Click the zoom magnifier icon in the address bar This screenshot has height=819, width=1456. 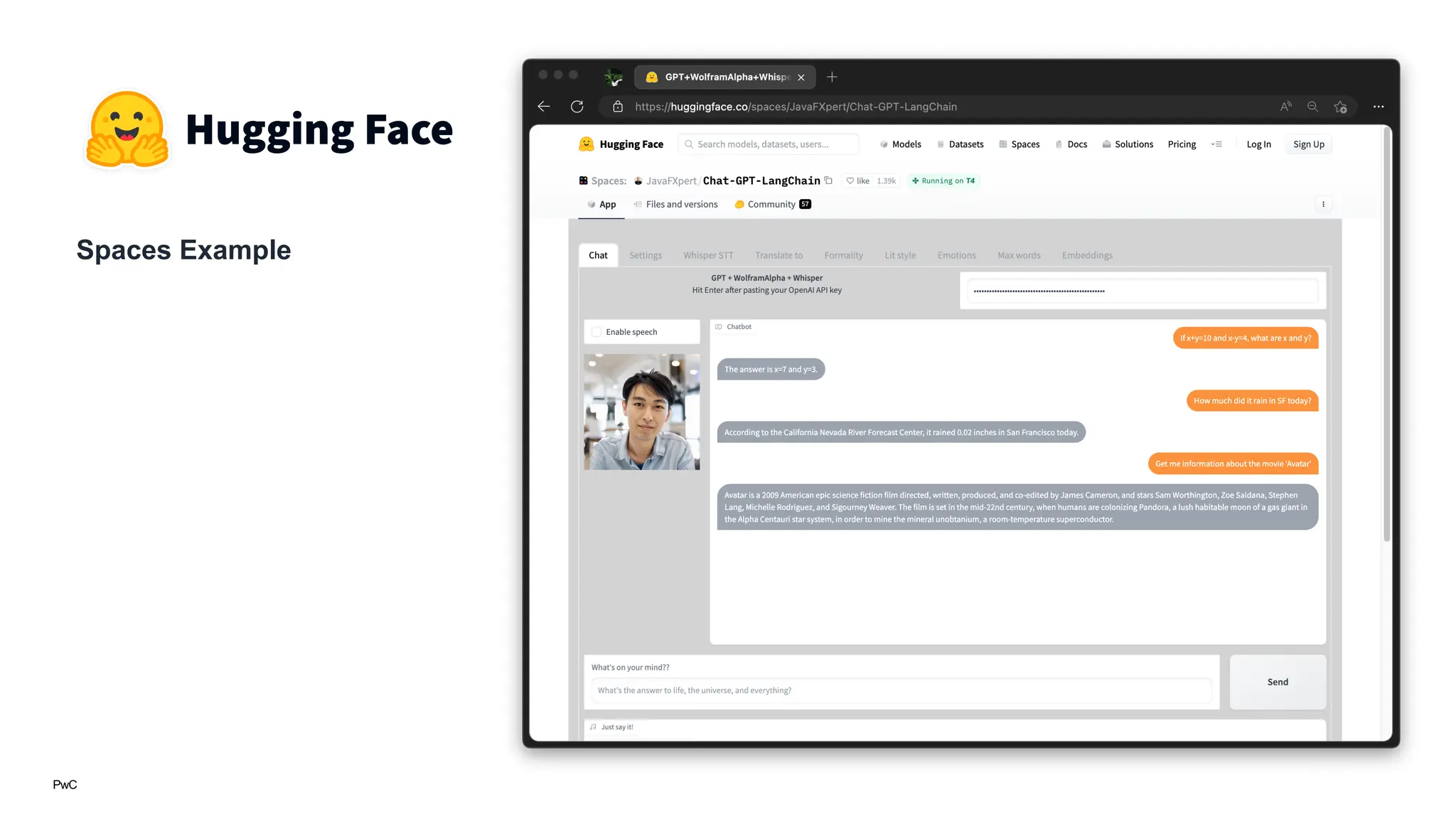(1312, 107)
